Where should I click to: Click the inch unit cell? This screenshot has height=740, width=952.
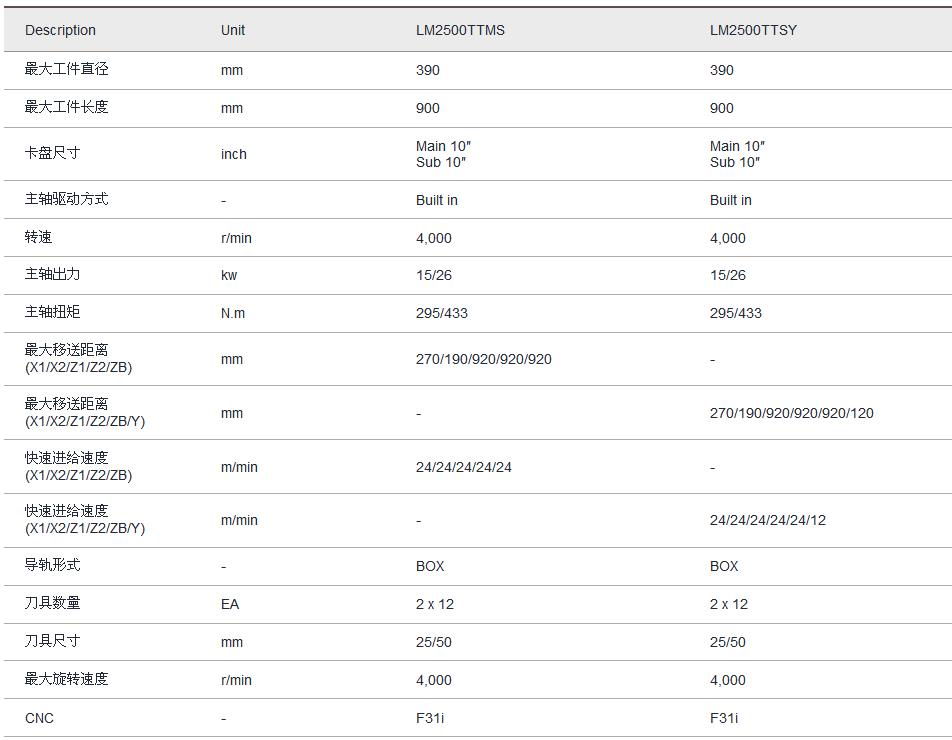pos(233,154)
